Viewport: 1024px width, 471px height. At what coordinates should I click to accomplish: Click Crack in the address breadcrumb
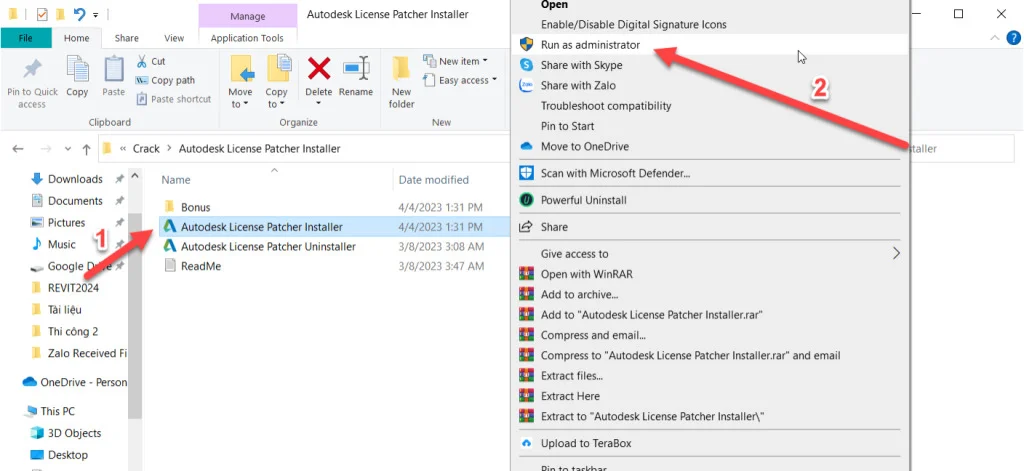click(x=146, y=148)
